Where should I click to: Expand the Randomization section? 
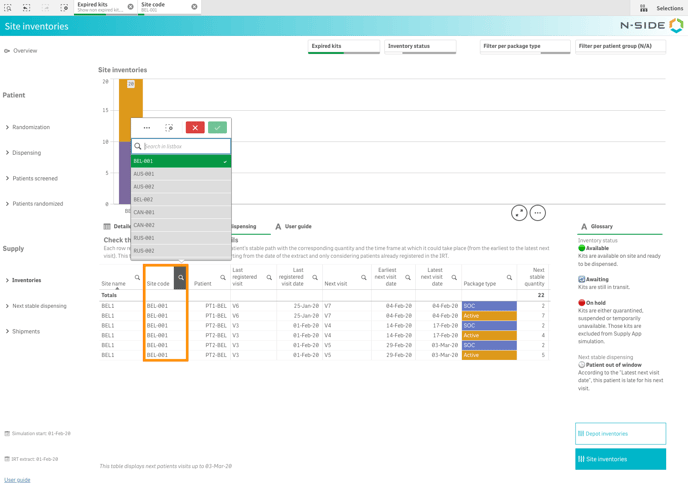coord(31,127)
